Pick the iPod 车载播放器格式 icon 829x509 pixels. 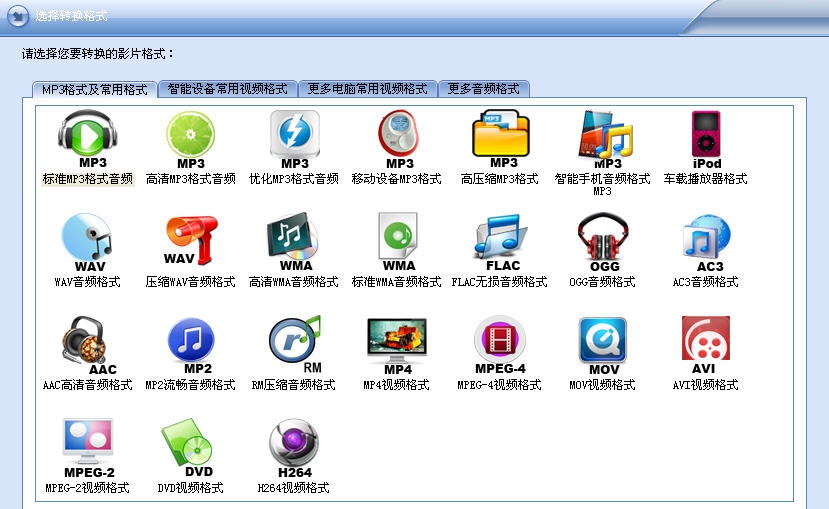[706, 140]
